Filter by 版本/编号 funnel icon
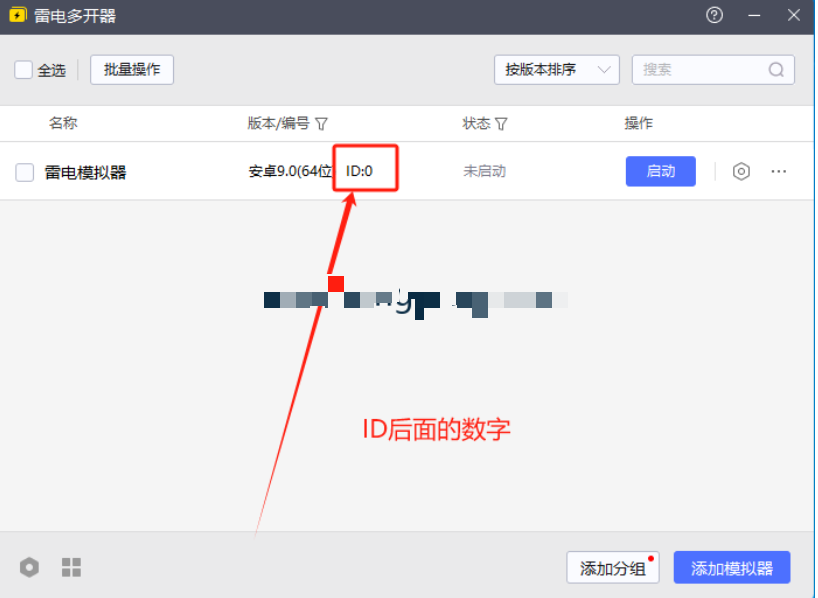Viewport: 818px width, 598px height. click(x=321, y=124)
